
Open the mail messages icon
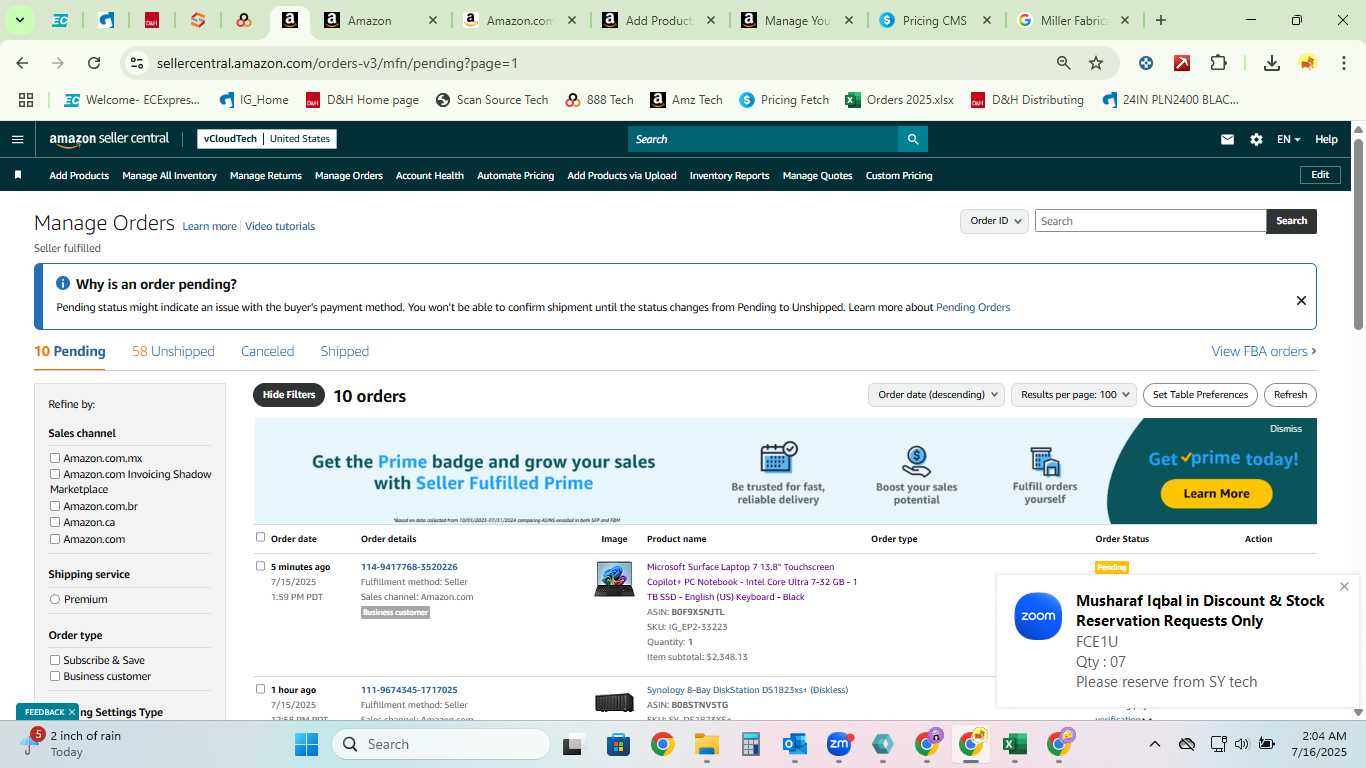[1227, 139]
